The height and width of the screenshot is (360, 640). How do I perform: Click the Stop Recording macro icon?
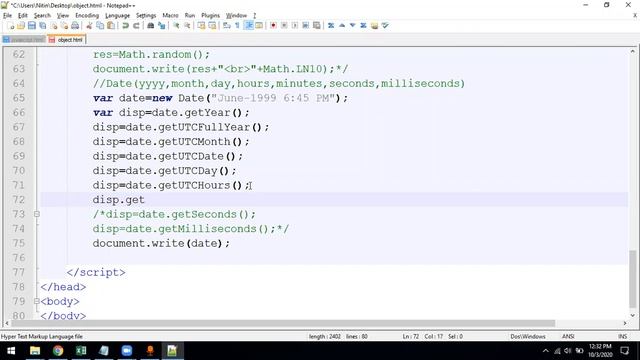284,26
